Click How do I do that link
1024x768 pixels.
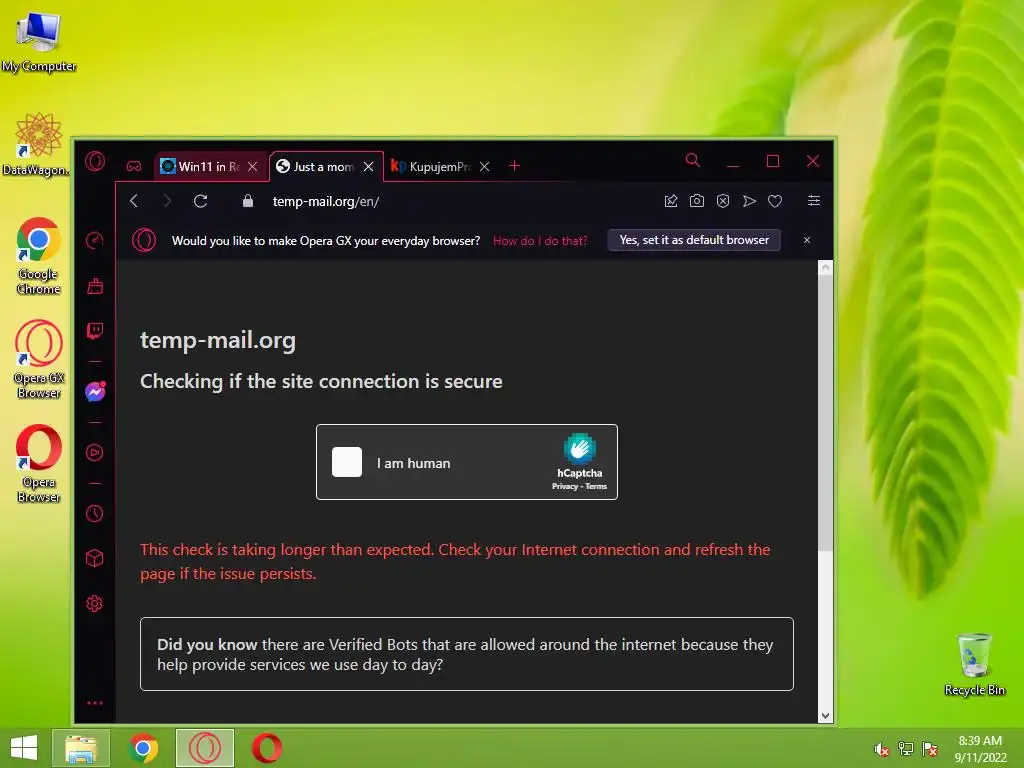click(x=540, y=241)
